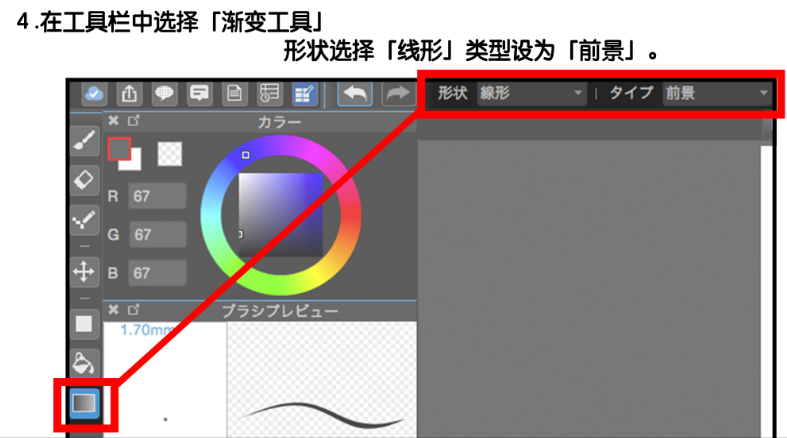Image resolution: width=787 pixels, height=438 pixels.
Task: Select the Eraser tool
Action: click(84, 180)
